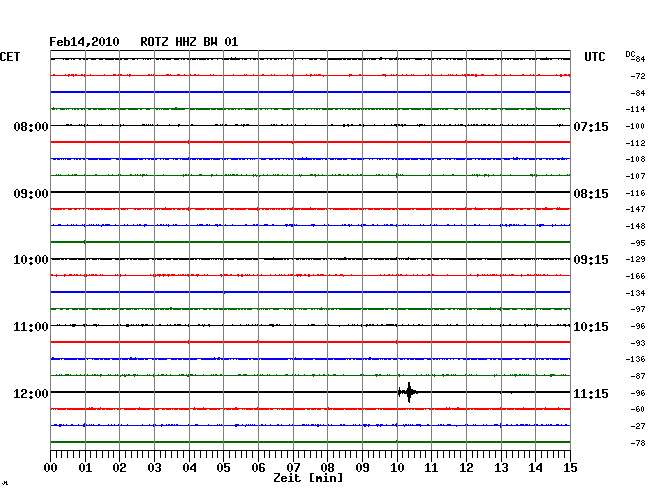Screen dimensions: 650x494
Task: Click the seismic event burst on the 12:00 trace
Action: (x=408, y=392)
